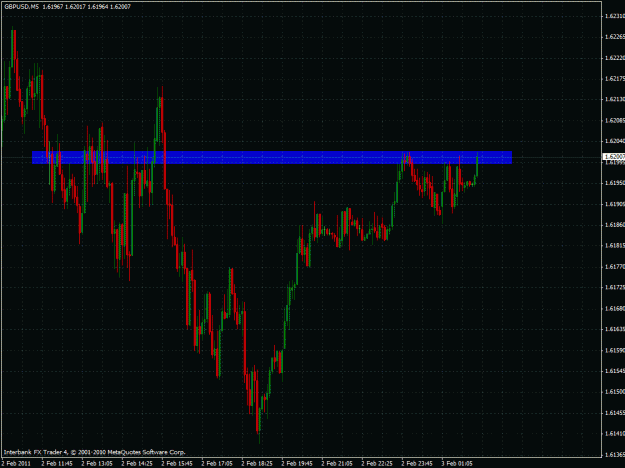
Task: Select the blue rectangle resistance zone
Action: (272, 157)
